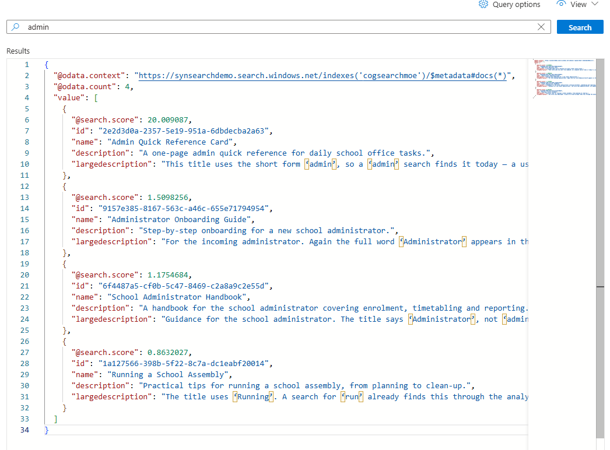Click the blue Search button

click(x=580, y=27)
